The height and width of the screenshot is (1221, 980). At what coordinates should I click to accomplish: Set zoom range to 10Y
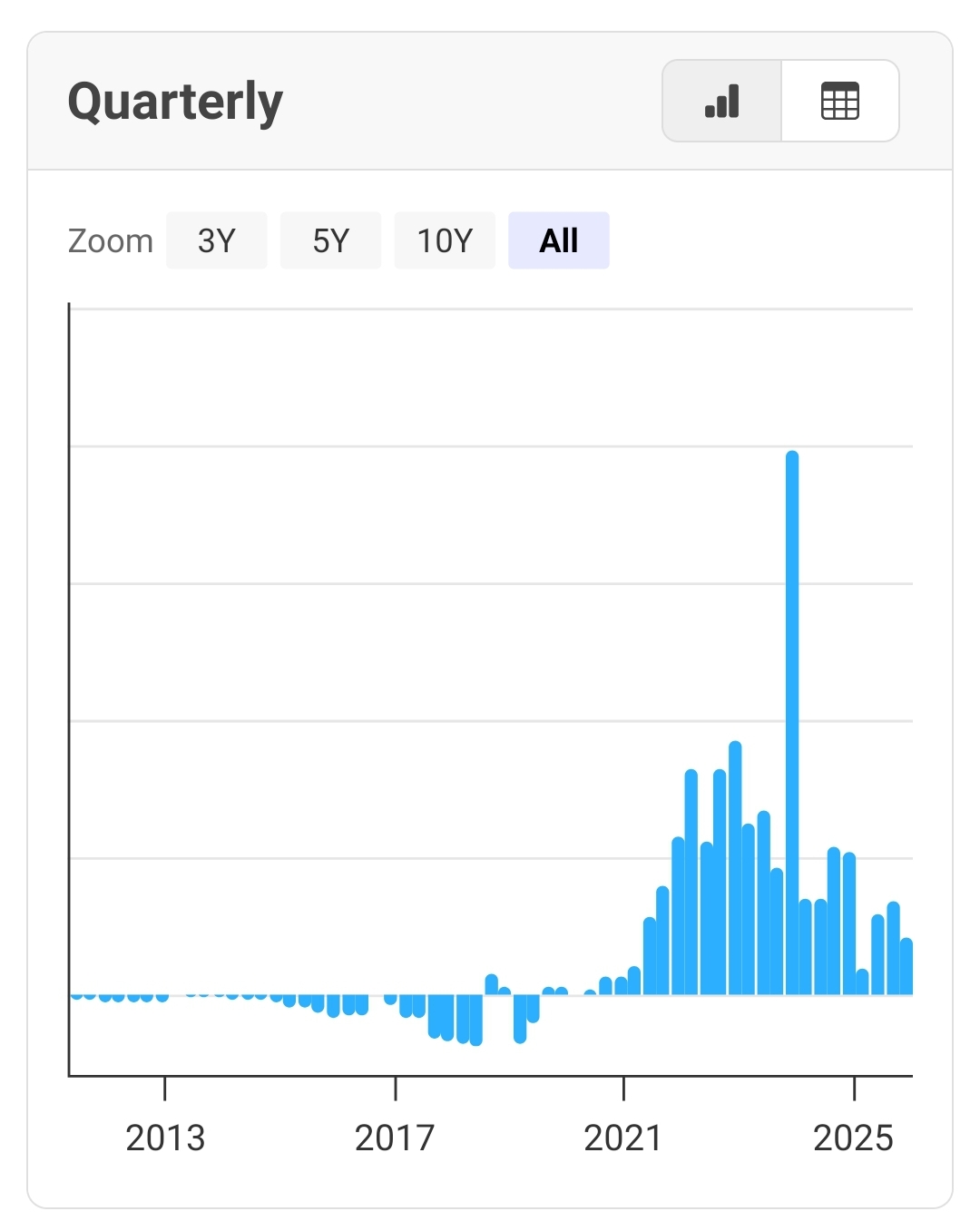click(x=445, y=240)
